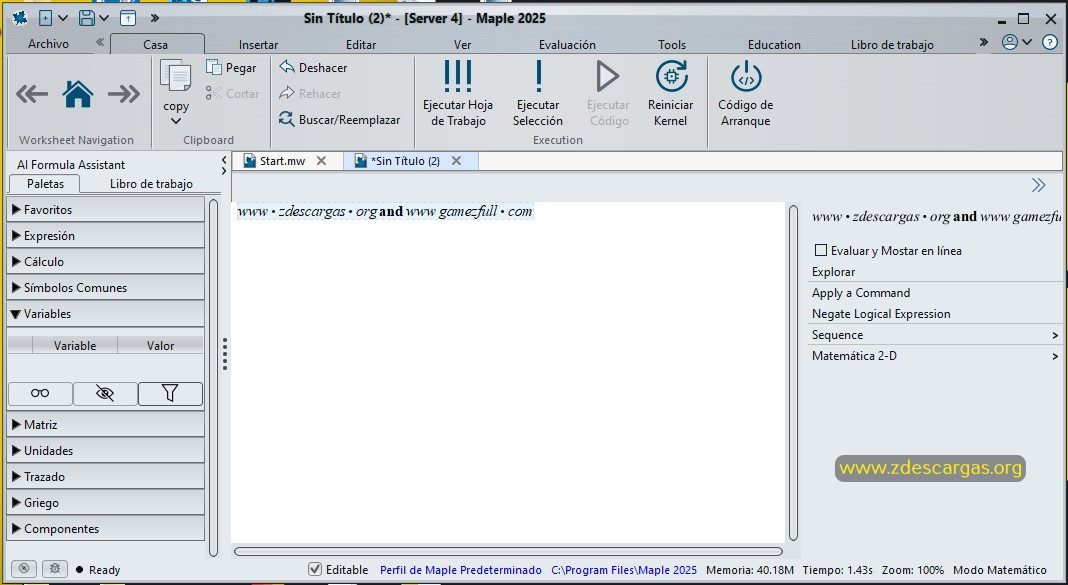The width and height of the screenshot is (1068, 585).
Task: Run Ejecutar Hoja de Trabajo
Action: pos(458,93)
